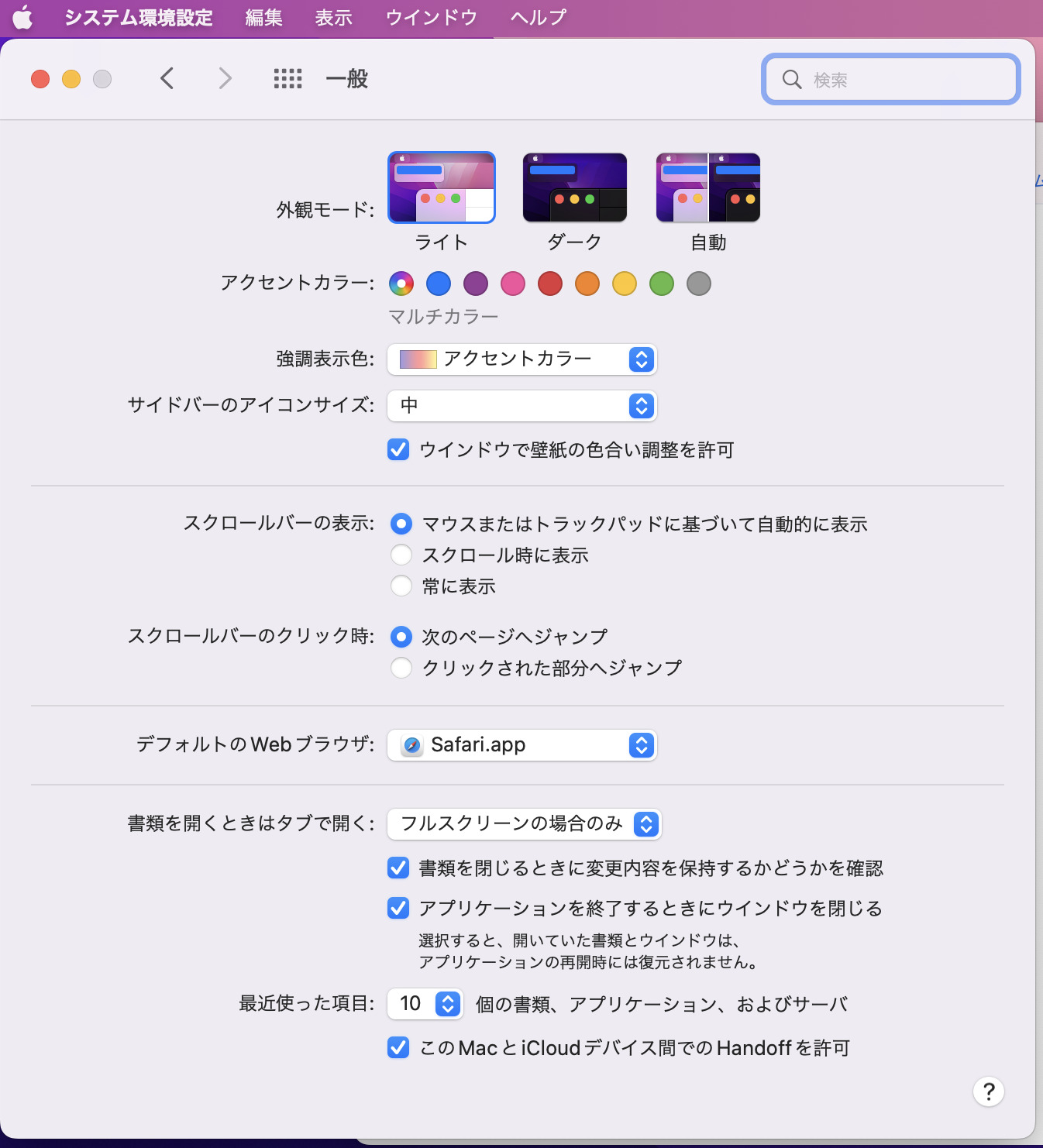Screen dimensions: 1043x1148
Task: Open システム環境設定 menu
Action: coord(139,17)
